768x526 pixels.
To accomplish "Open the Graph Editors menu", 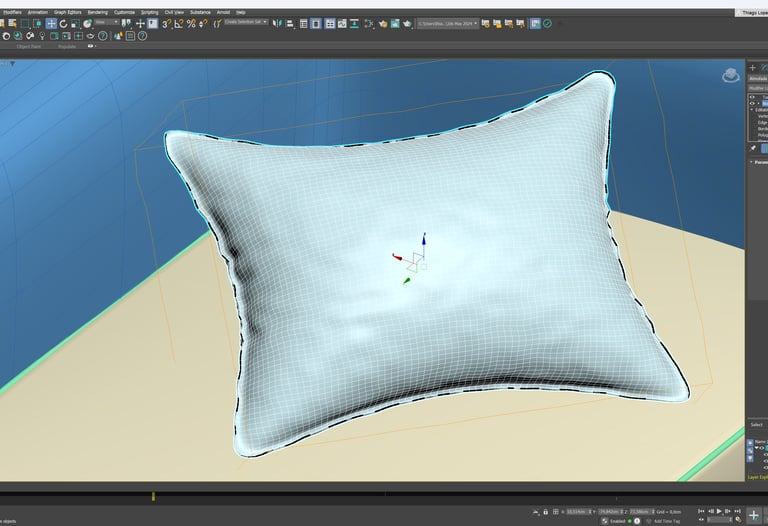I will click(67, 12).
